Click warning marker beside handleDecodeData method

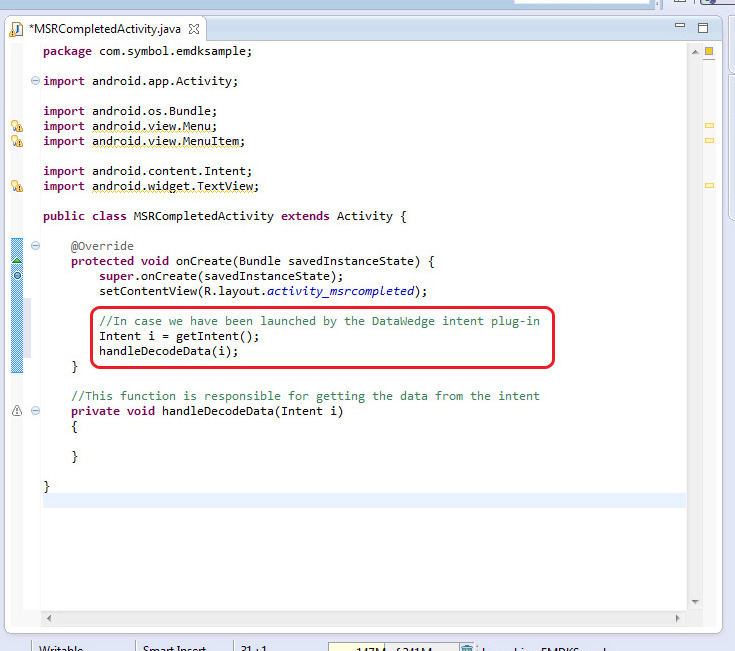(x=16, y=411)
